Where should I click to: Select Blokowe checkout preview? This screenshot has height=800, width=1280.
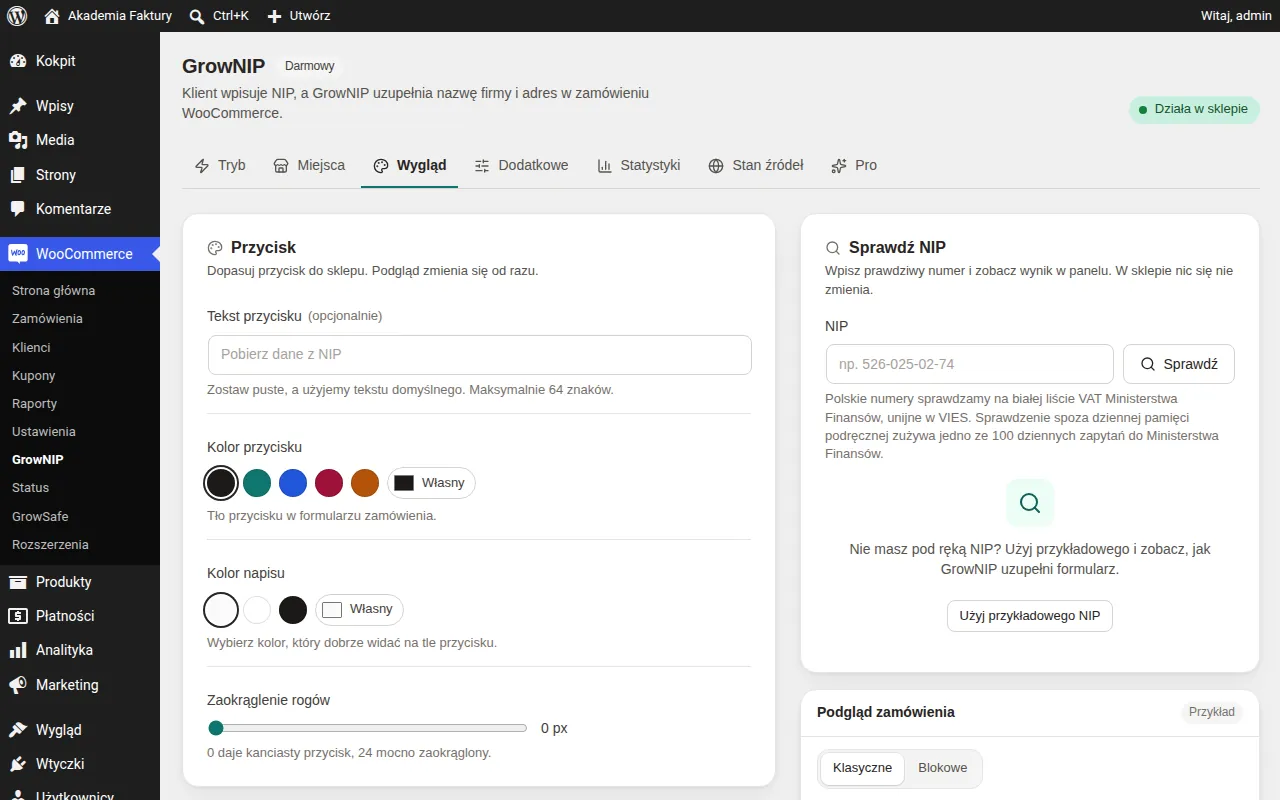pyautogui.click(x=943, y=768)
